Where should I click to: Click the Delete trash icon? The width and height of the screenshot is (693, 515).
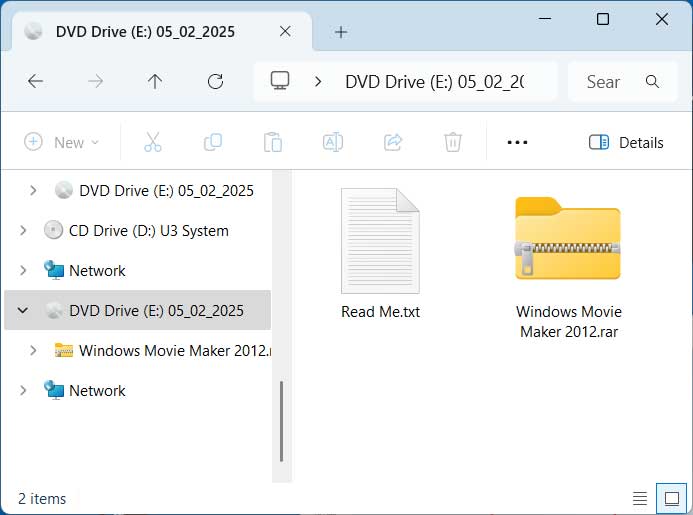click(x=453, y=142)
